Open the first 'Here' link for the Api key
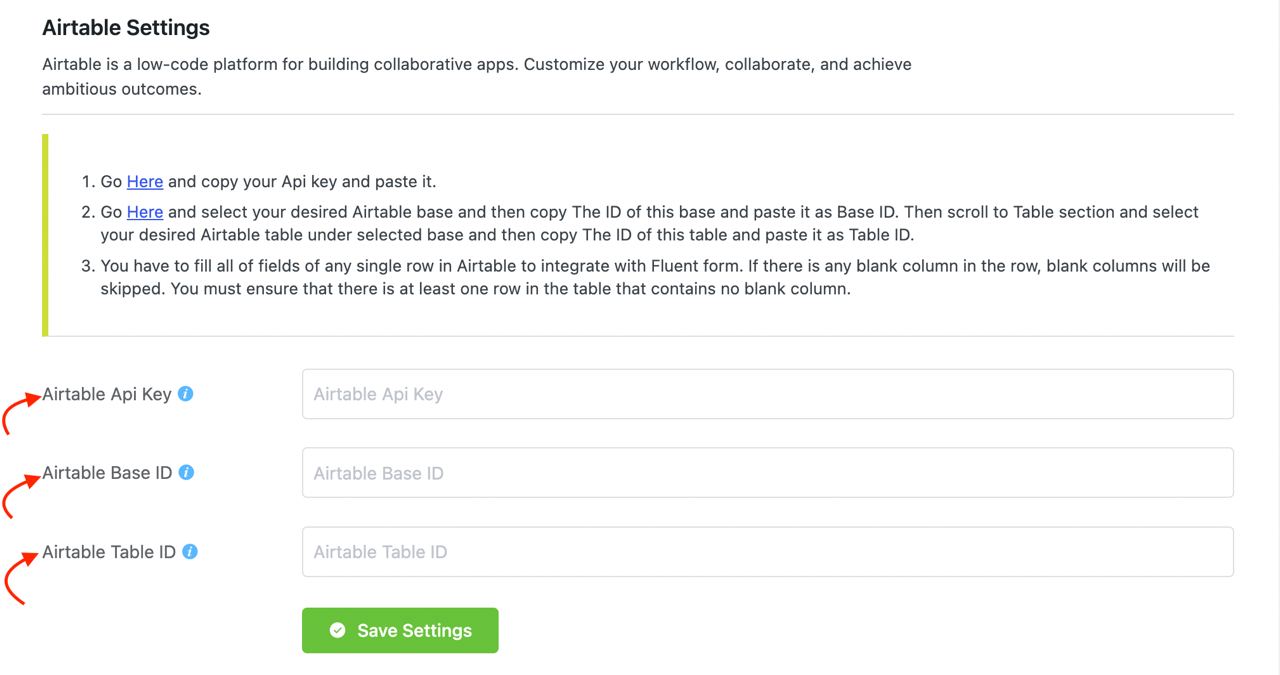1280x675 pixels. tap(144, 181)
